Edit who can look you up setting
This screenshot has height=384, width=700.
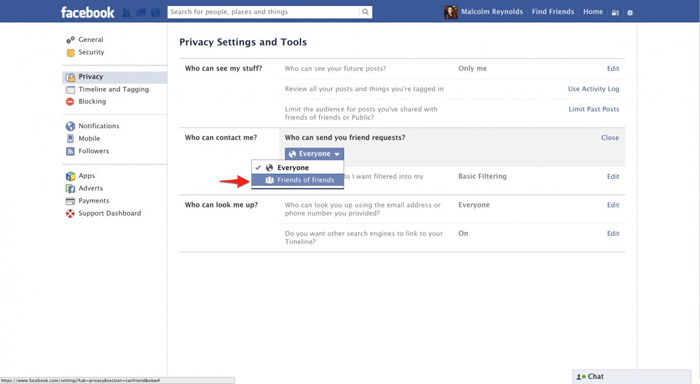612,205
